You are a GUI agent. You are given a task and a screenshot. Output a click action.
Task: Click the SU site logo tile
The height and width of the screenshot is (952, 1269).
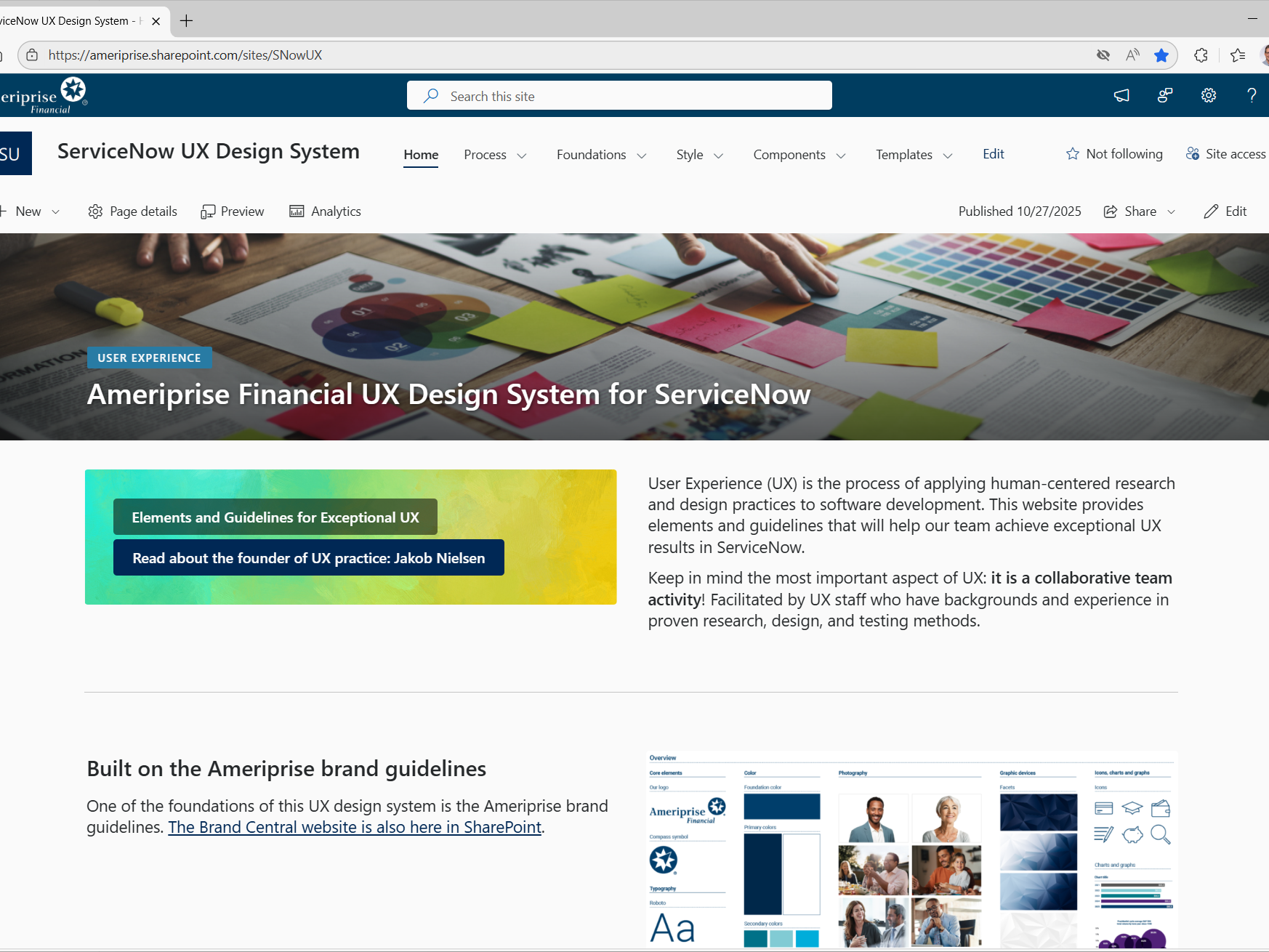click(x=15, y=153)
